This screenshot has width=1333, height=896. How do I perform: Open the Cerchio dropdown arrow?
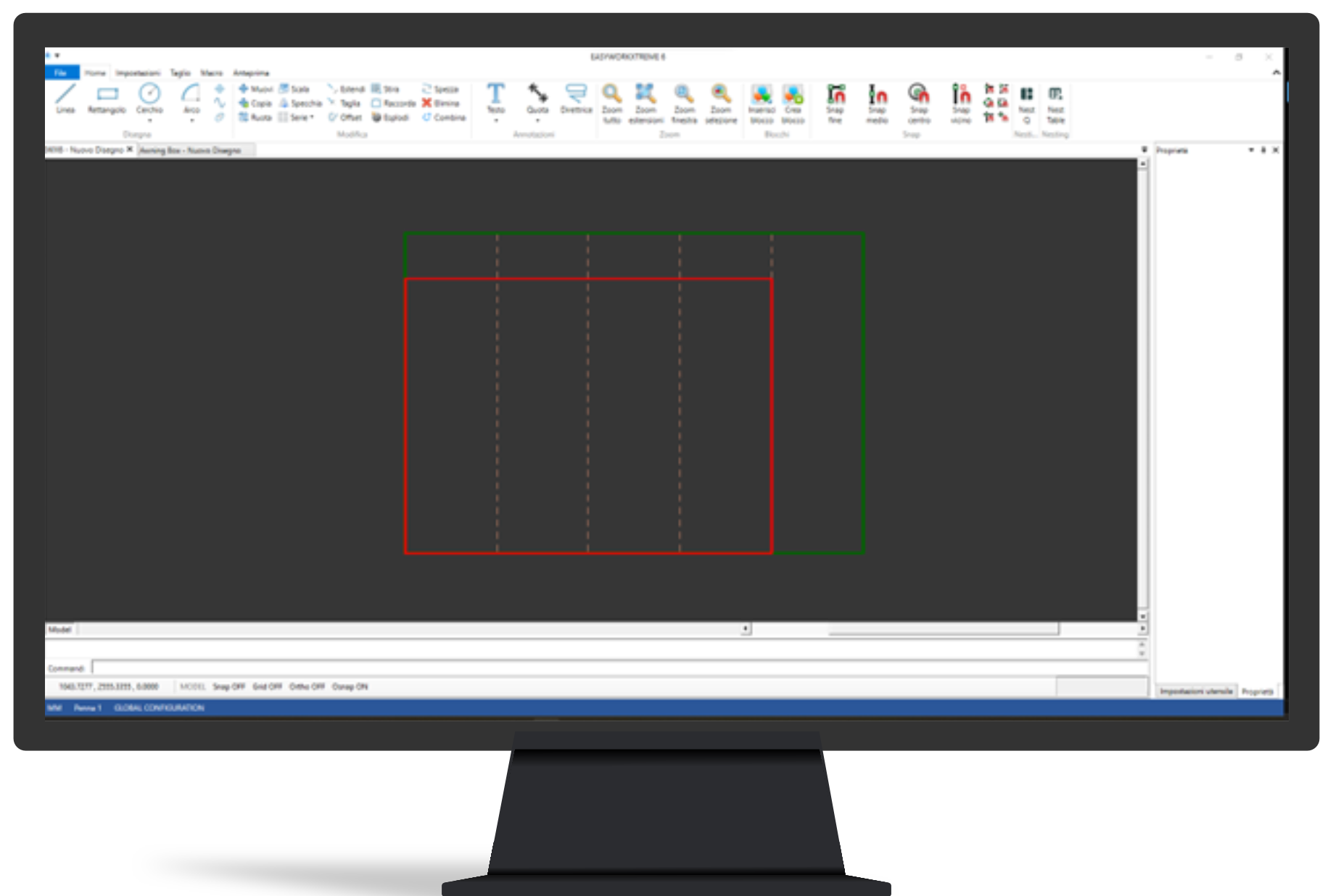pos(150,118)
